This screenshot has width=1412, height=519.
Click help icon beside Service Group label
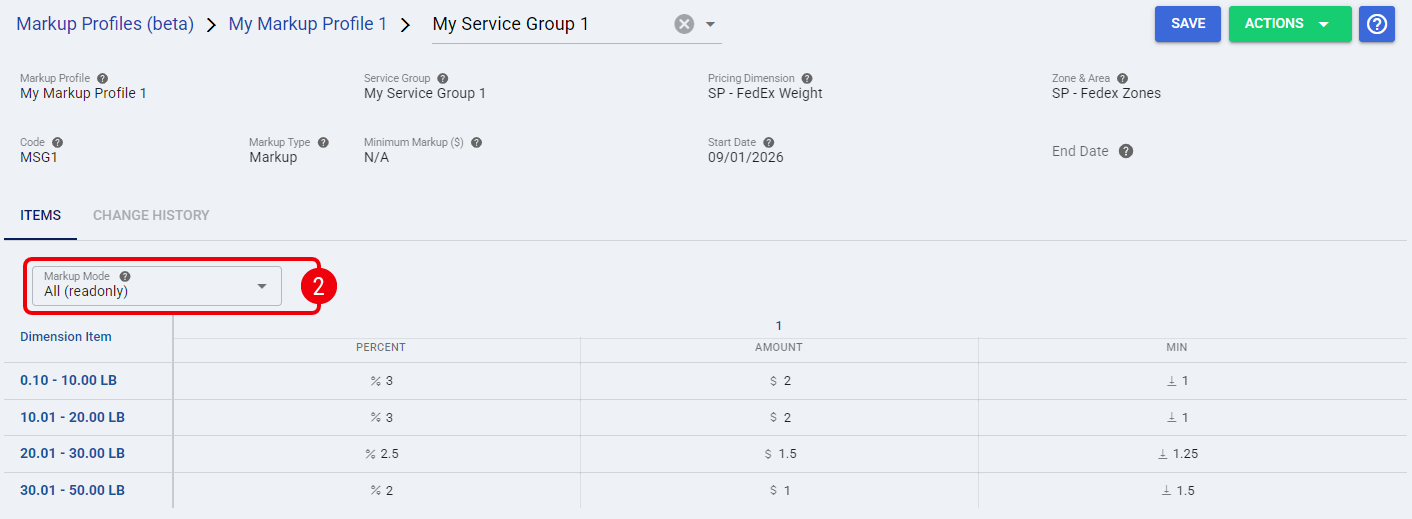(443, 78)
